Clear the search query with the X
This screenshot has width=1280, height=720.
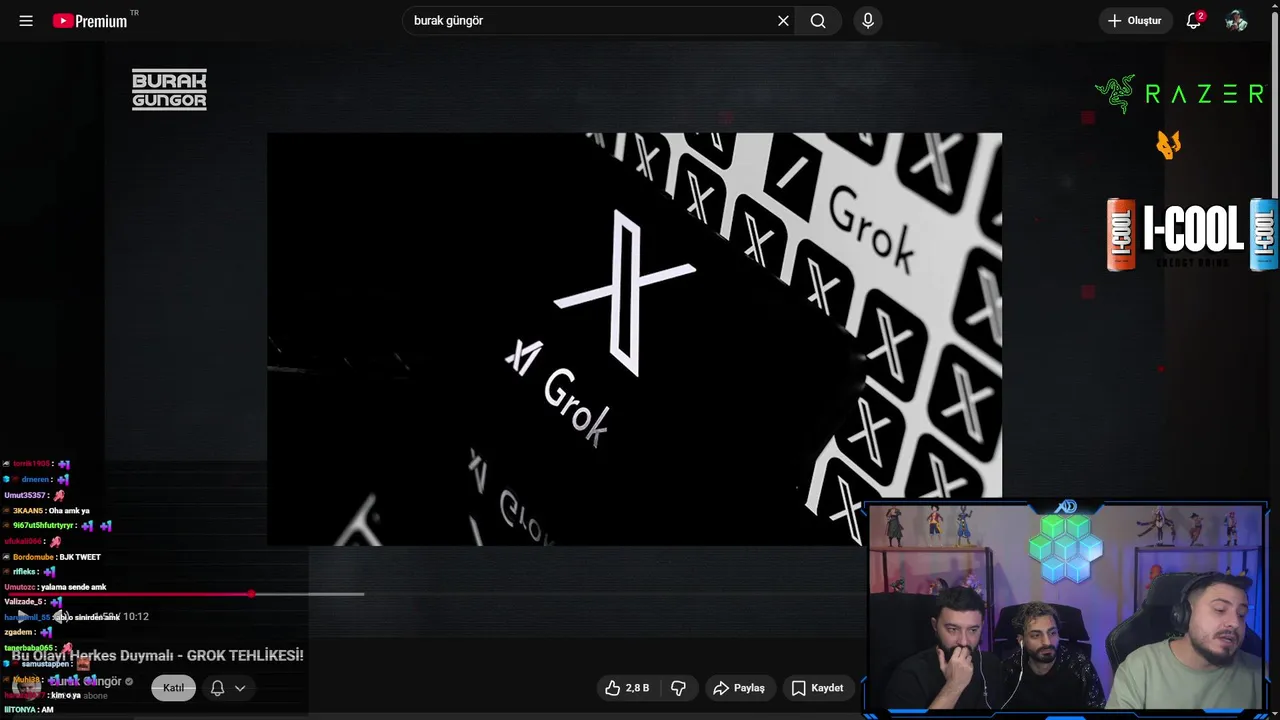click(783, 21)
